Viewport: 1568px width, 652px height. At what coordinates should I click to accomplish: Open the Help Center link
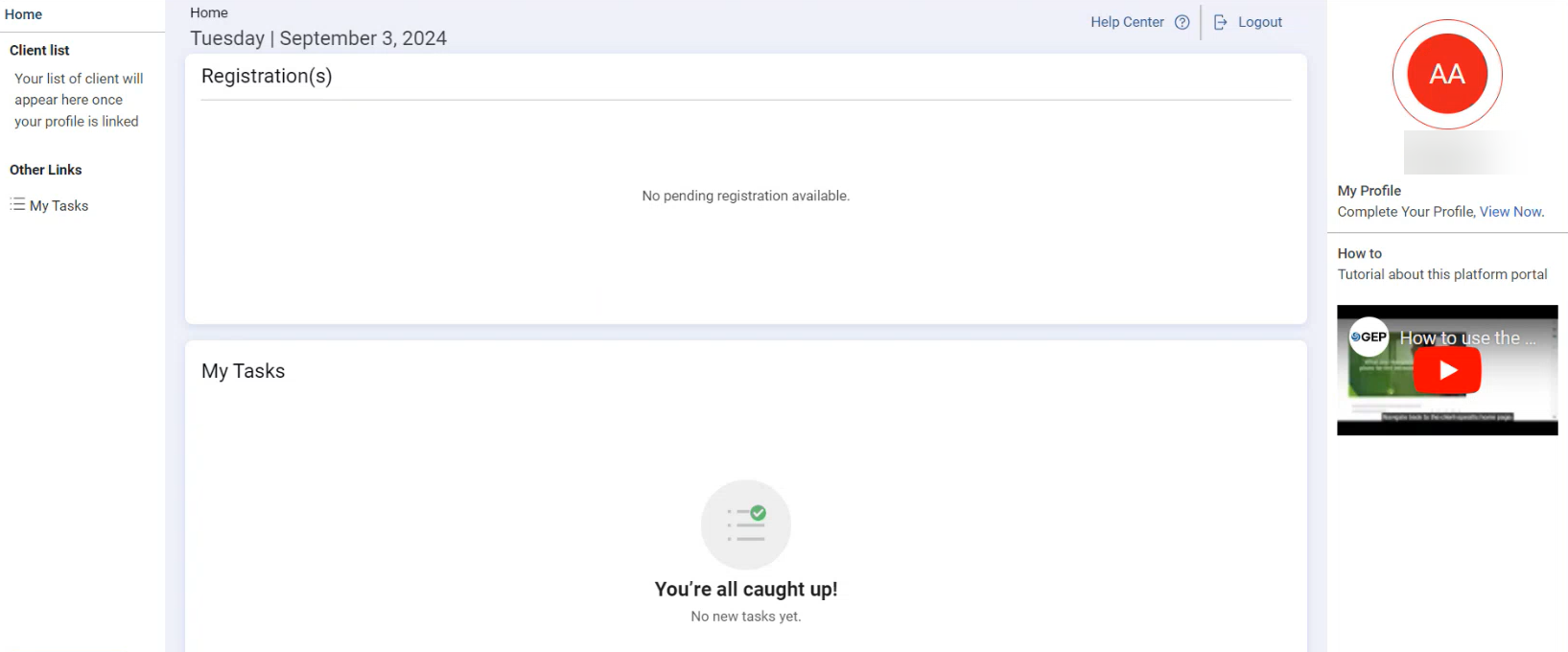click(x=1127, y=22)
